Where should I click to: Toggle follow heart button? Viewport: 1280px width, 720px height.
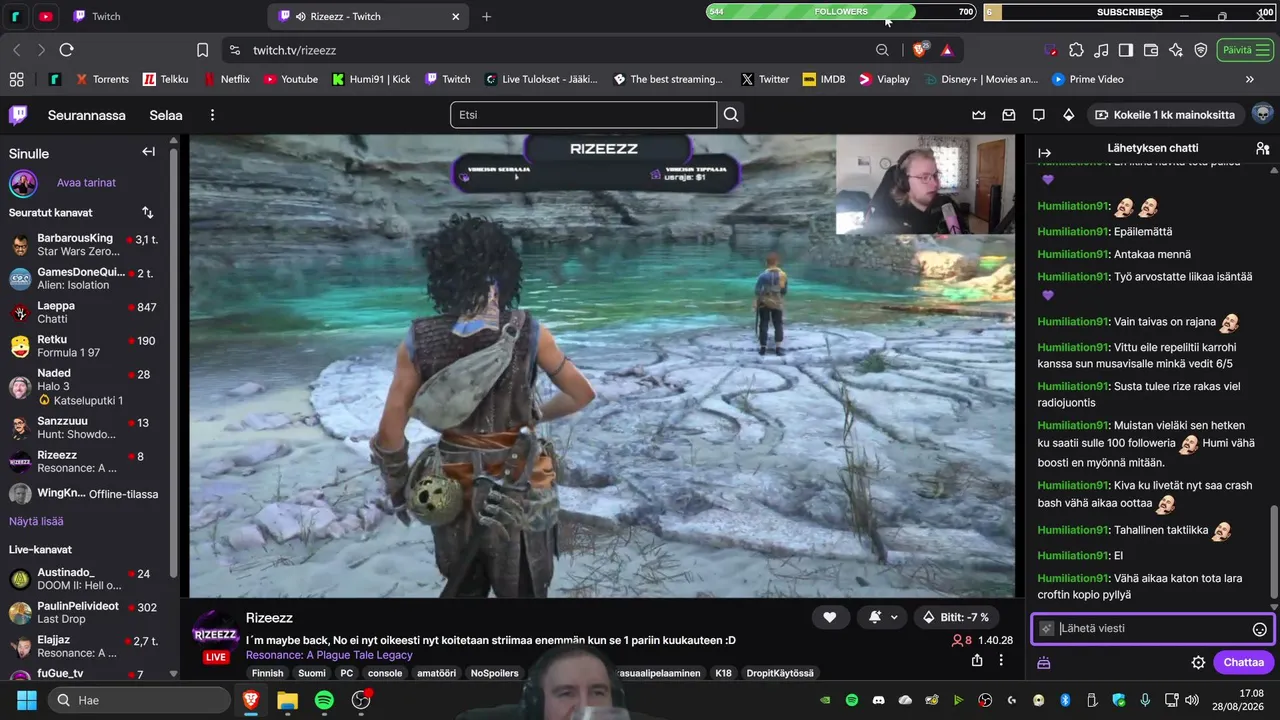(829, 617)
